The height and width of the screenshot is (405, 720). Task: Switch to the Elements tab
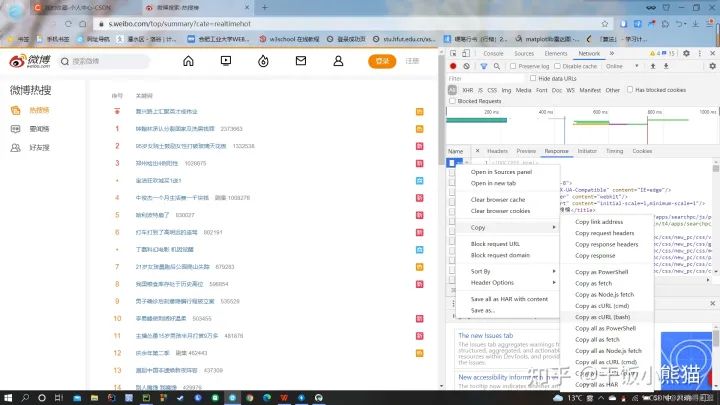556,53
